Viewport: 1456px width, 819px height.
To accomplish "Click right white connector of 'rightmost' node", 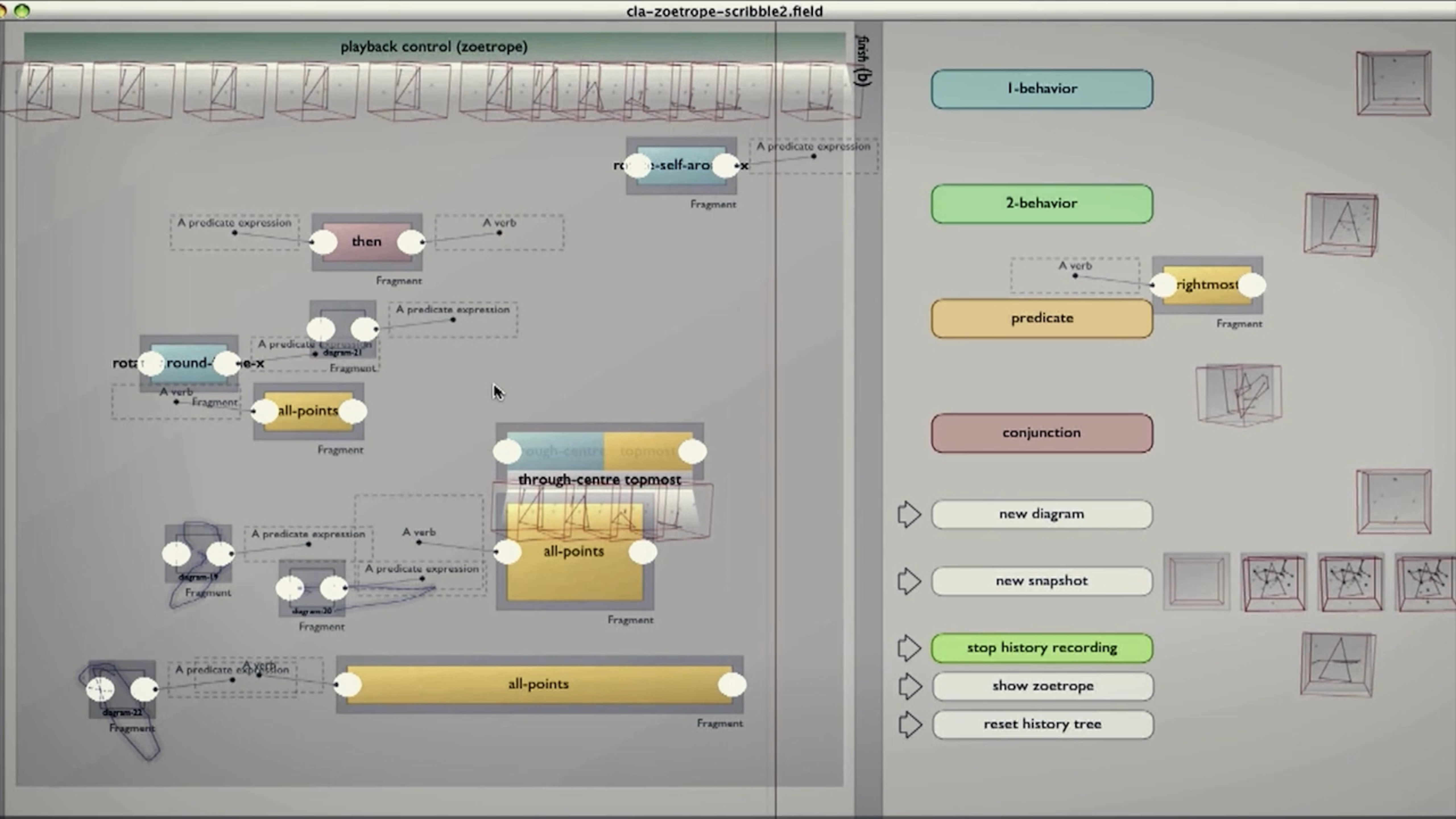I will (x=1252, y=286).
